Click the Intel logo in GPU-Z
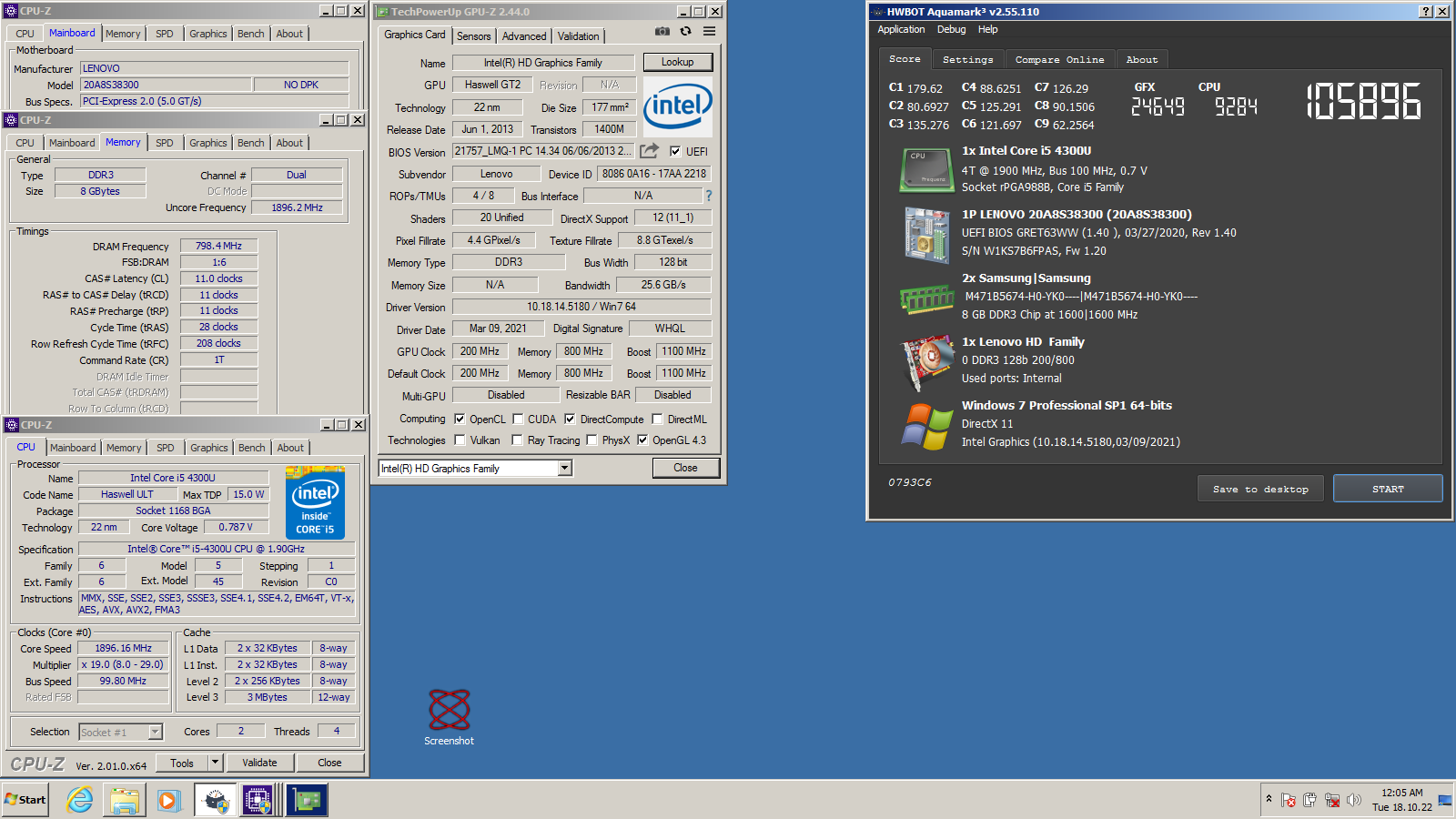Viewport: 1456px width, 819px height. 678,106
